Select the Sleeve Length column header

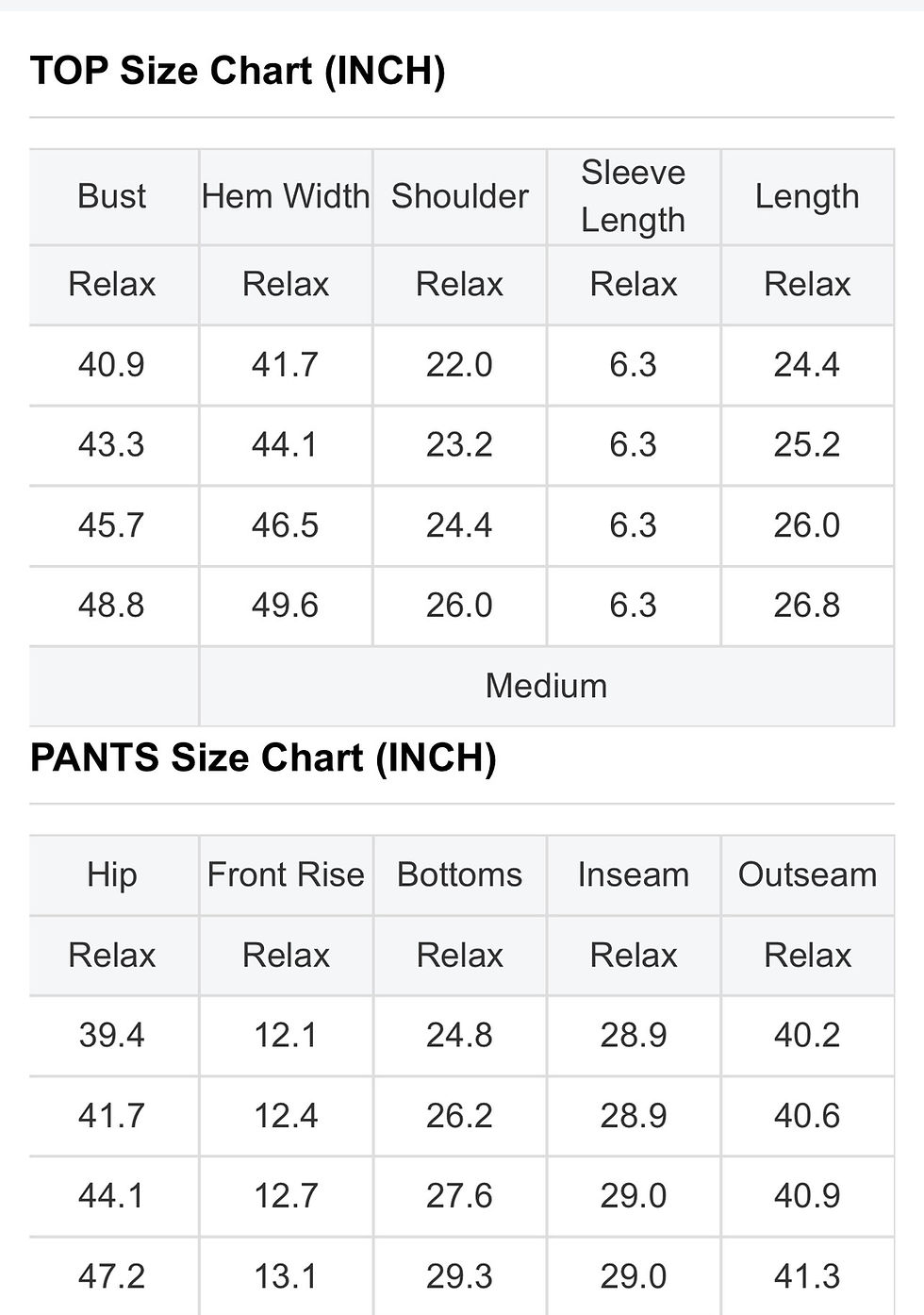tap(633, 196)
